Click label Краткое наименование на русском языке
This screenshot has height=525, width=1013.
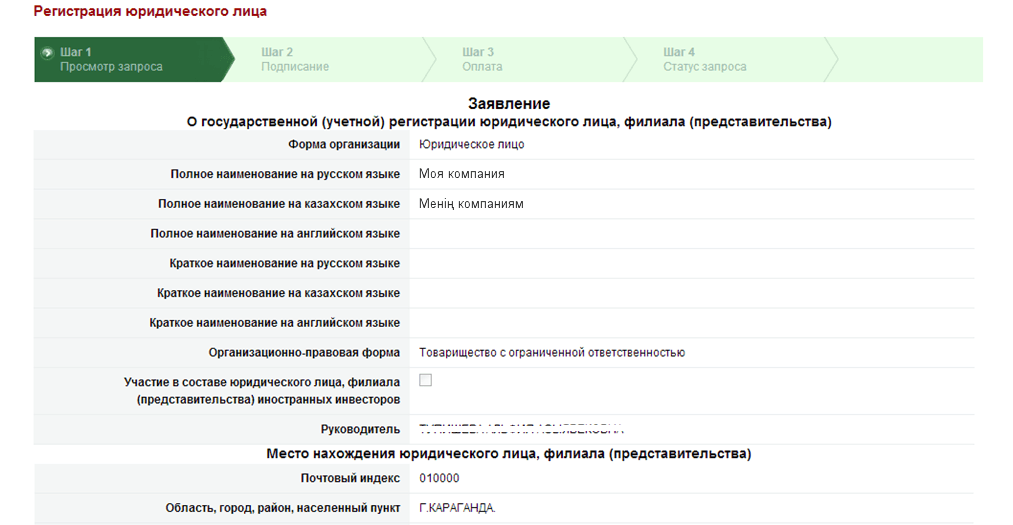[x=285, y=263]
